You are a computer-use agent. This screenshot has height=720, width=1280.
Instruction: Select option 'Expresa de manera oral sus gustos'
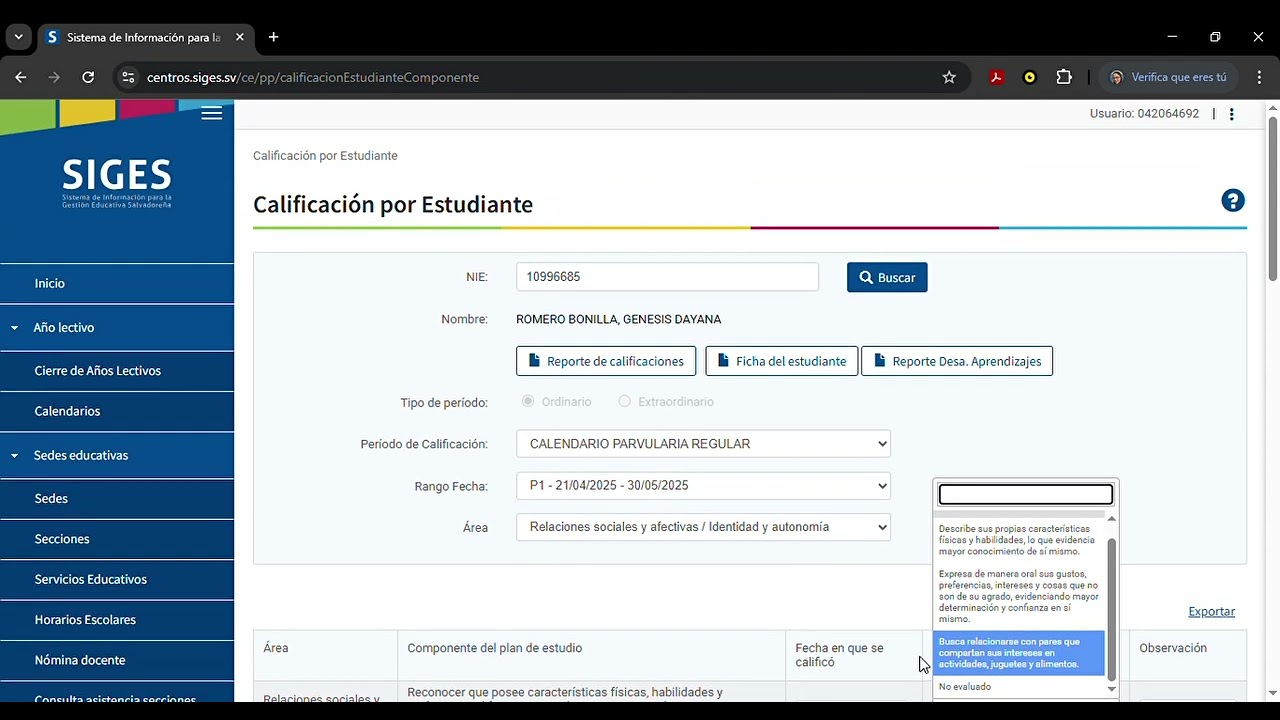(1018, 597)
